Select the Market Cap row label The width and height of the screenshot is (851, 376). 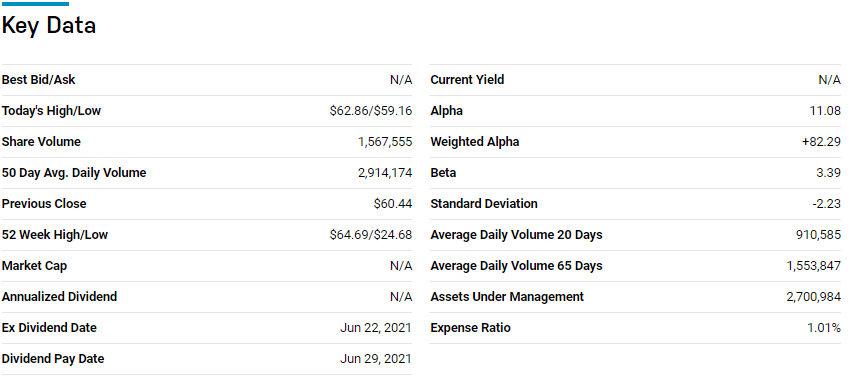35,266
